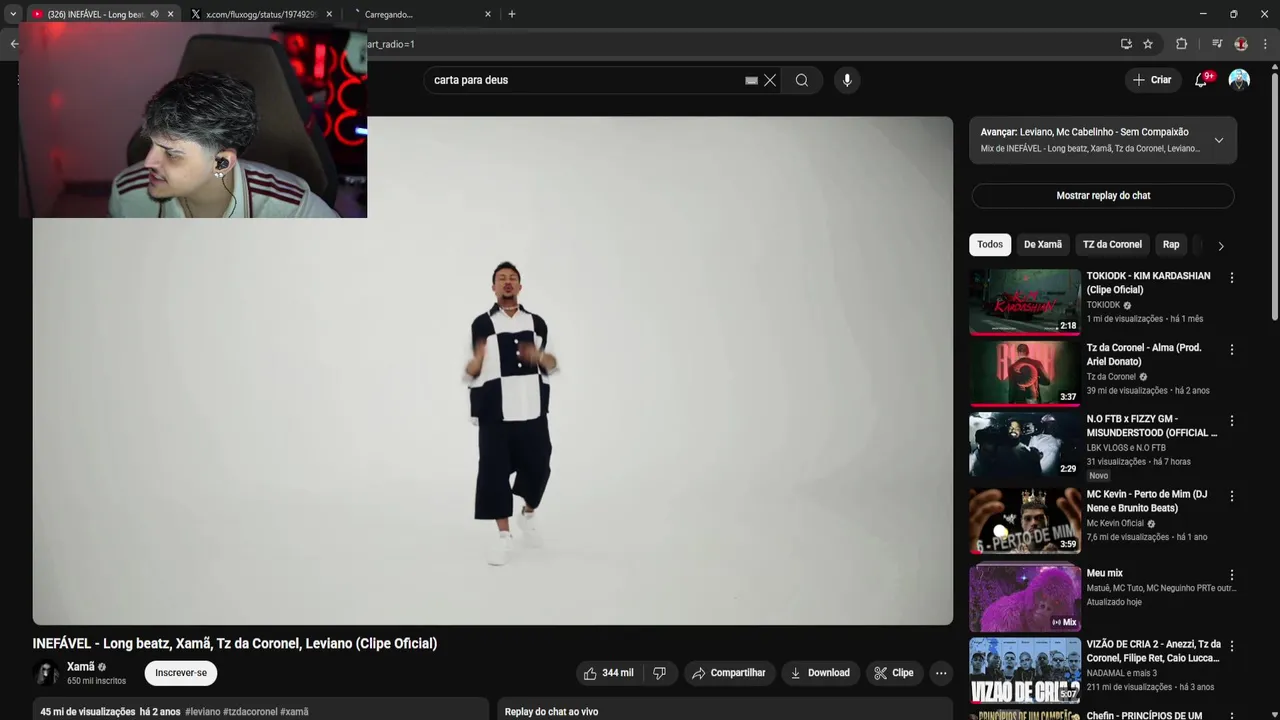The height and width of the screenshot is (720, 1280).
Task: Click the Criar button
Action: pos(1152,80)
